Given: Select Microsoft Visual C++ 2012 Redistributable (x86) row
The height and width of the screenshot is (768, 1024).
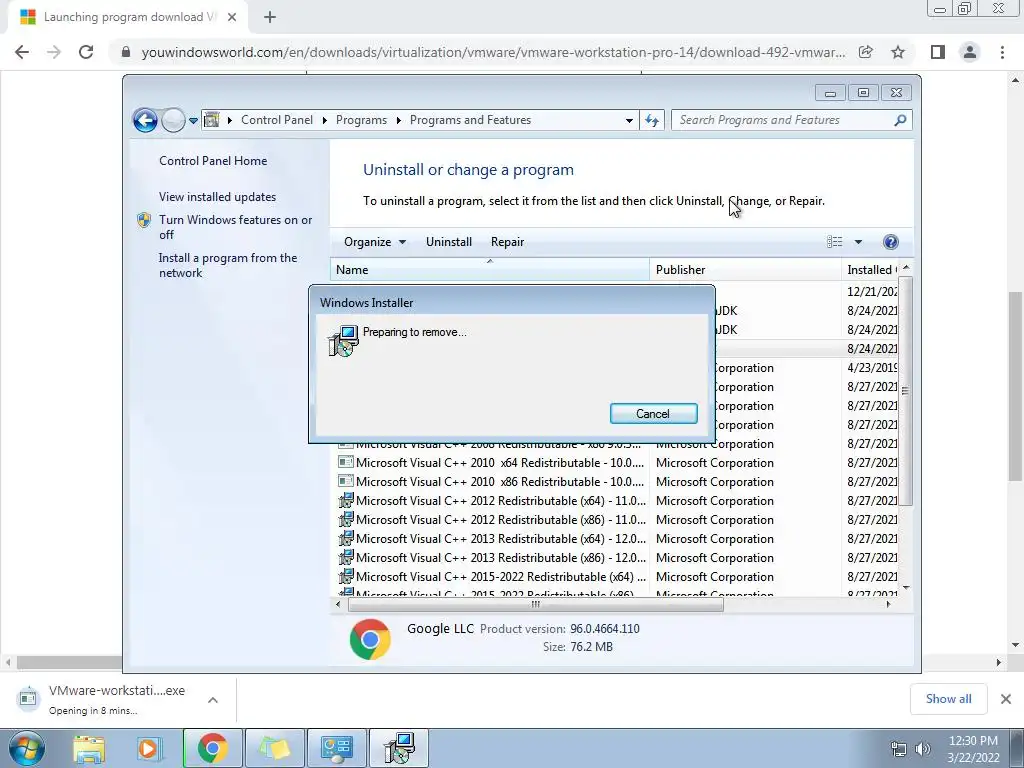Looking at the screenshot, I should pyautogui.click(x=617, y=519).
